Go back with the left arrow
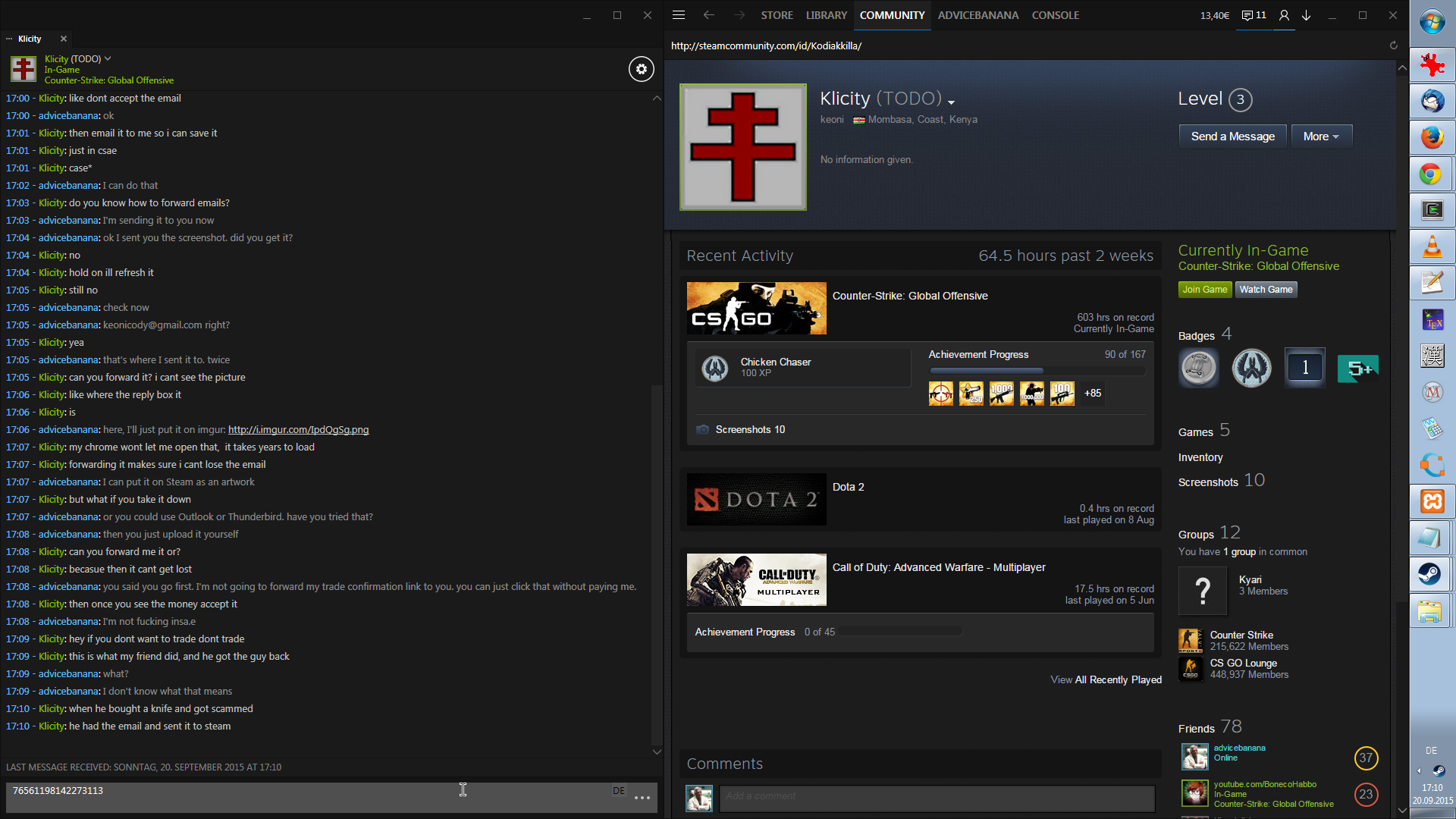 pyautogui.click(x=708, y=15)
